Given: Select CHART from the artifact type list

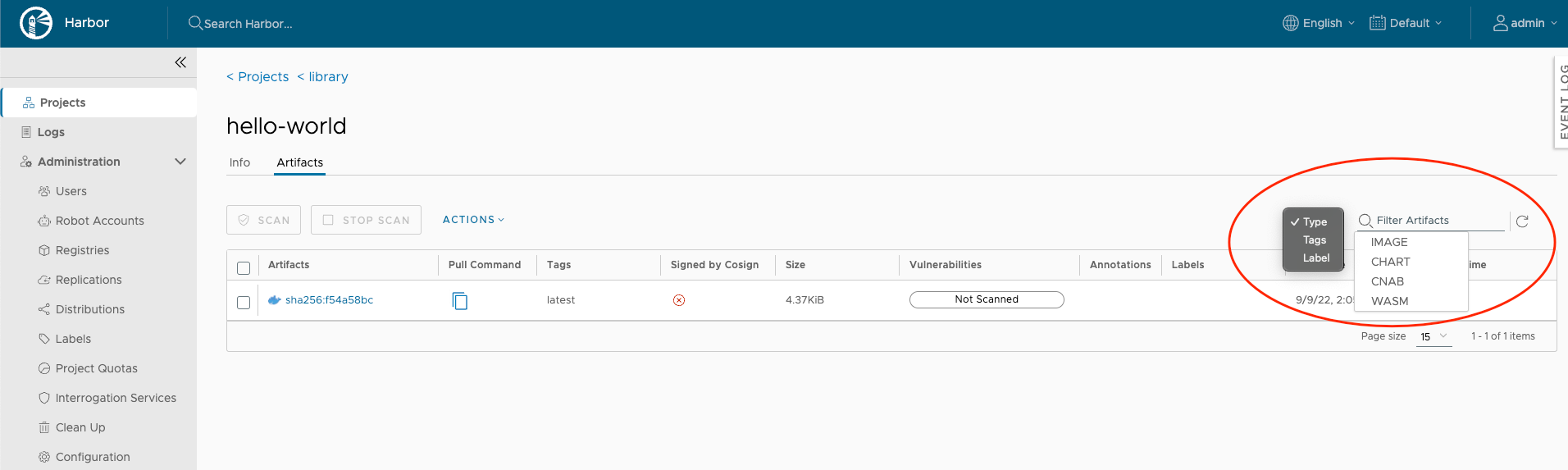Looking at the screenshot, I should (x=1390, y=262).
